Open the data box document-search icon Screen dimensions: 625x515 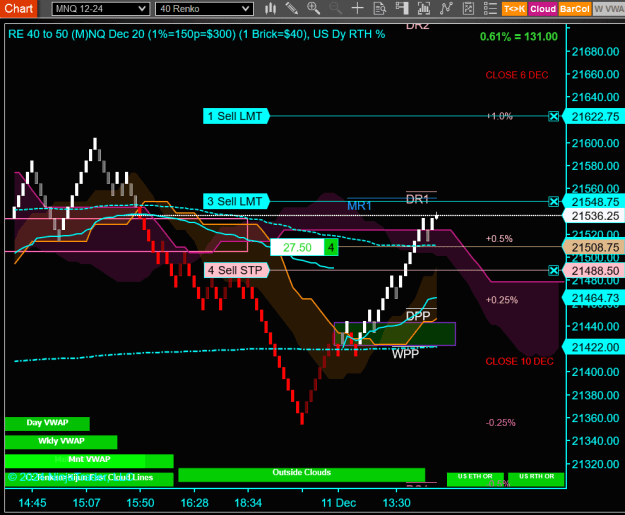[380, 8]
